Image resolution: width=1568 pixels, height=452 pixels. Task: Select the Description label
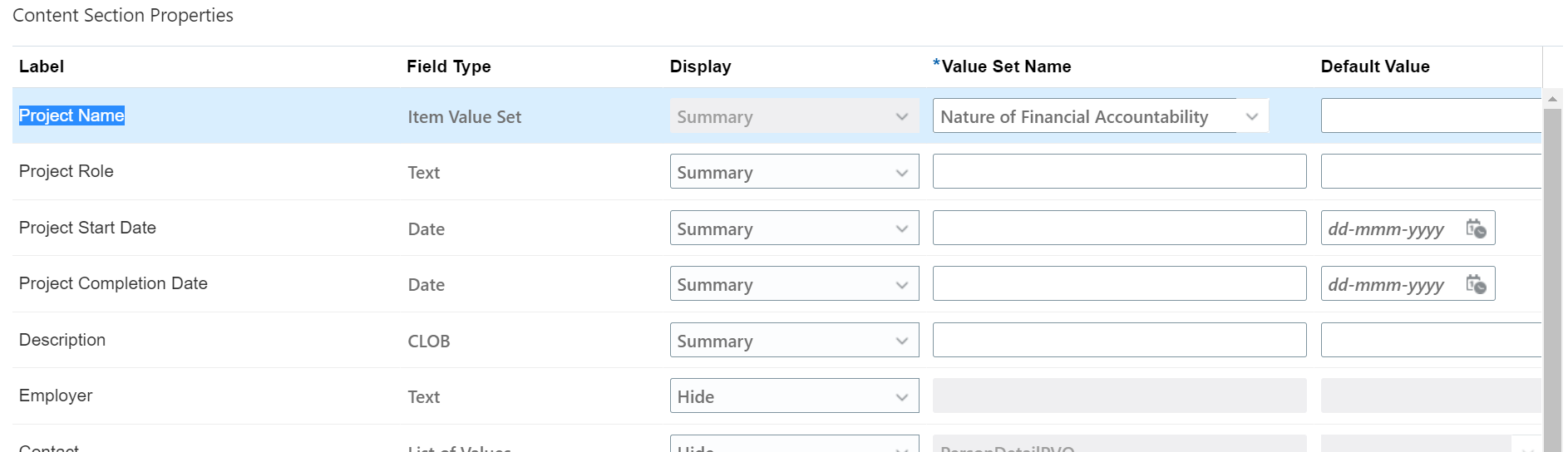[62, 340]
